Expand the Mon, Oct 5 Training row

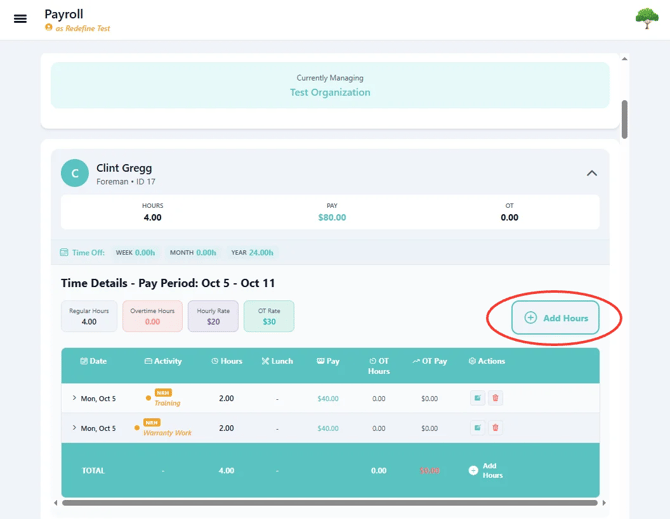[74, 398]
